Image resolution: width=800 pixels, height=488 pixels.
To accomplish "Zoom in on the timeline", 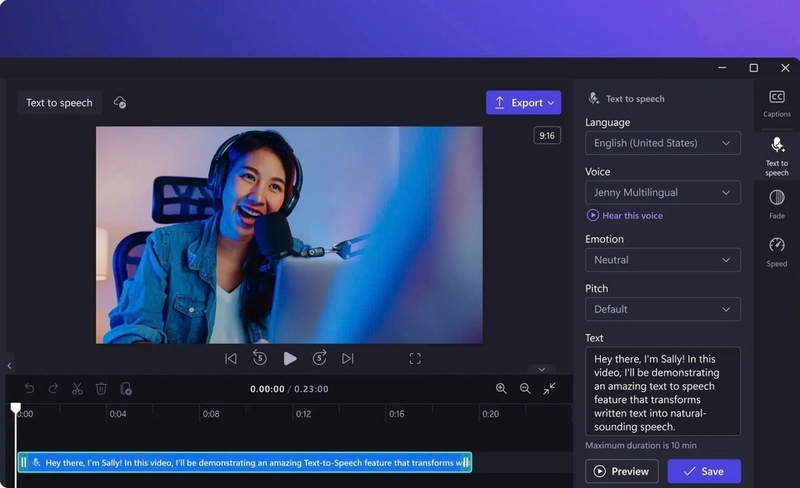I will pos(501,388).
